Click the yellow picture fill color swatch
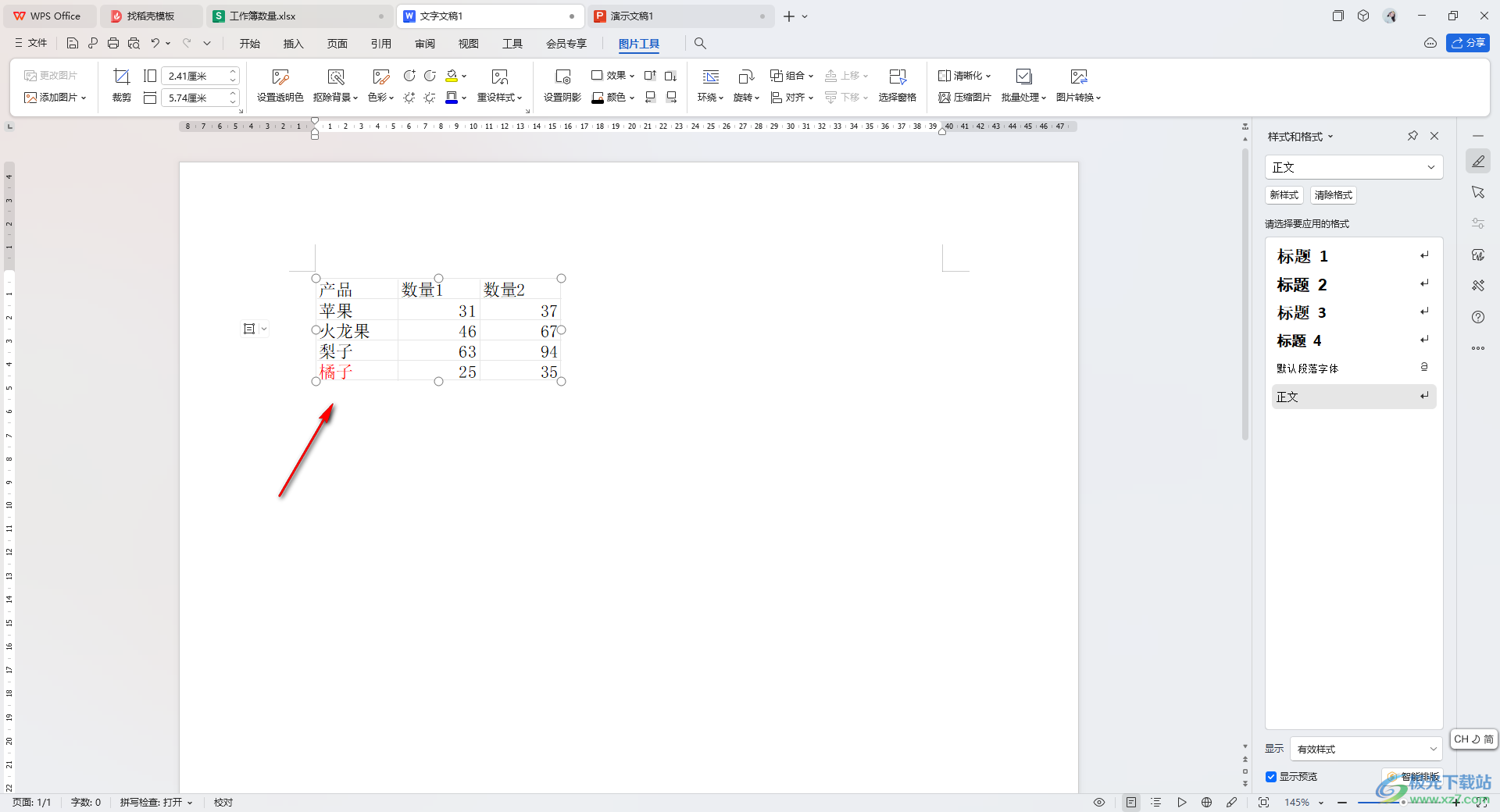Image resolution: width=1500 pixels, height=812 pixels. 452,76
